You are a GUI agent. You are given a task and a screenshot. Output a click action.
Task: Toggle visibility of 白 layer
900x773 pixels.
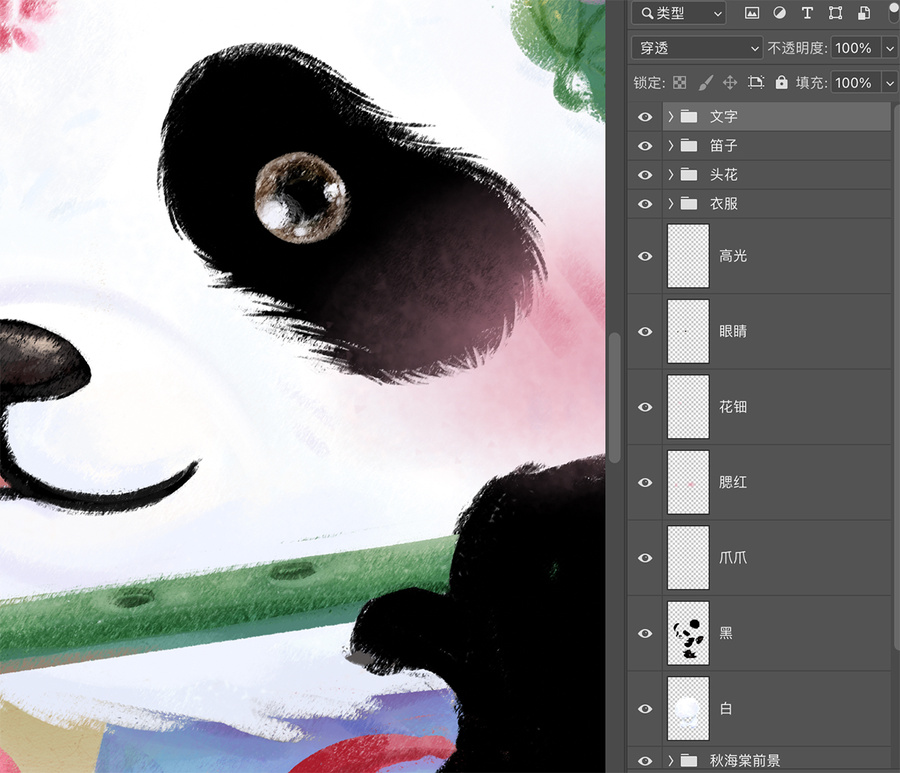click(x=645, y=709)
